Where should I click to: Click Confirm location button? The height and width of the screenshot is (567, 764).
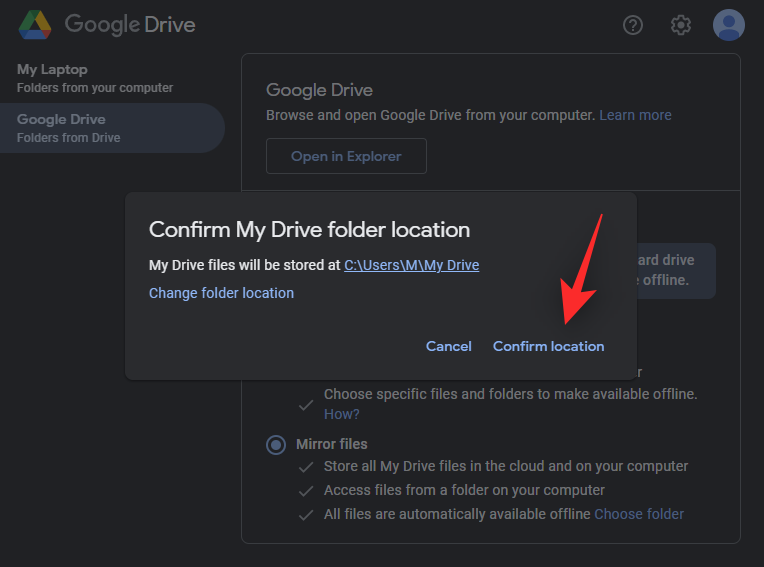click(x=549, y=346)
